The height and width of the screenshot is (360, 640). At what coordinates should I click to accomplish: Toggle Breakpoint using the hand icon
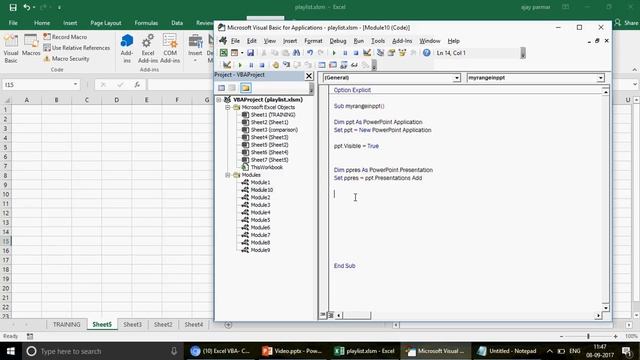coord(276,65)
